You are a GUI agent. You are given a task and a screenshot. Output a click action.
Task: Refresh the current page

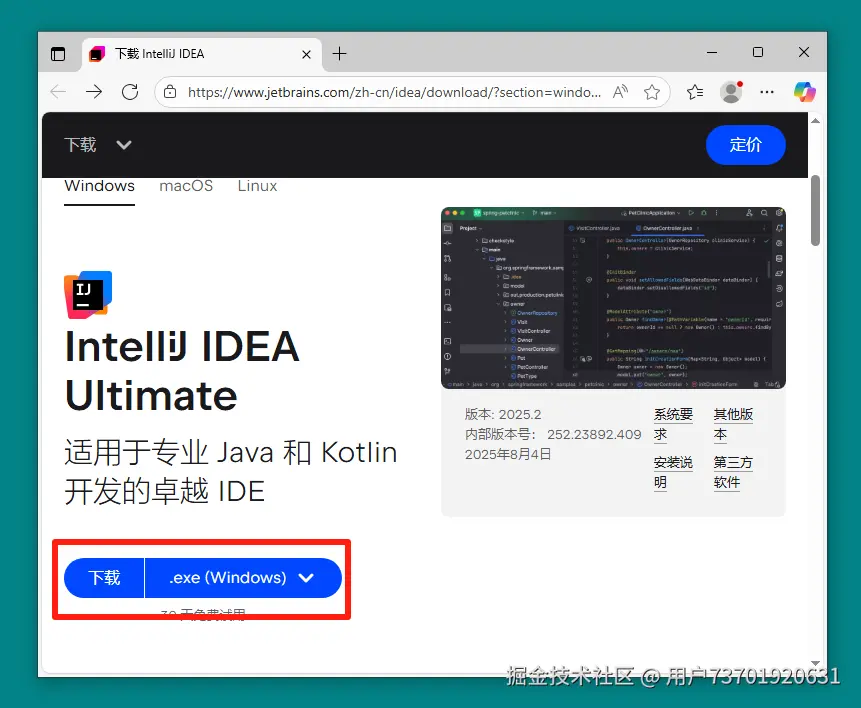[x=130, y=92]
